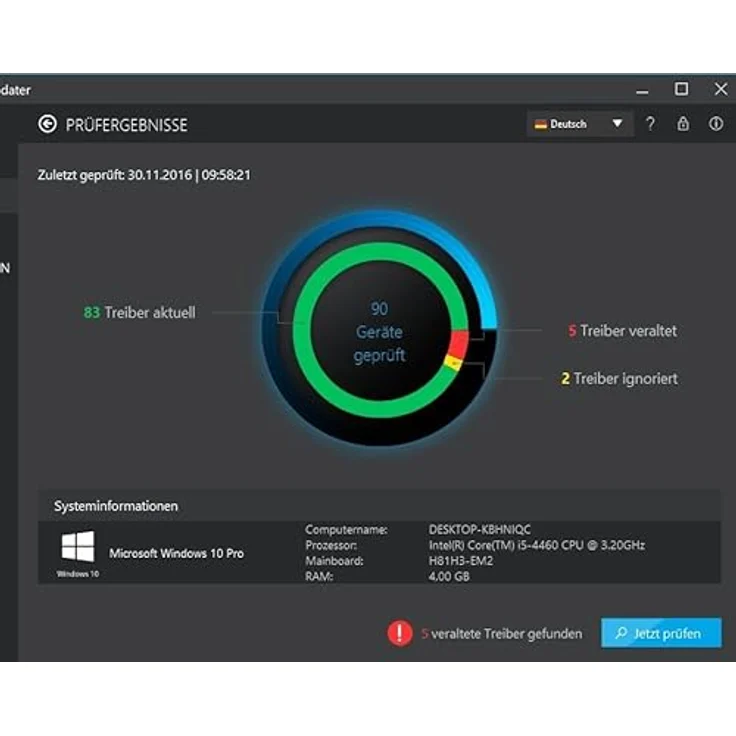
Task: Click '5 Treiber veraltet' label
Action: 622,331
